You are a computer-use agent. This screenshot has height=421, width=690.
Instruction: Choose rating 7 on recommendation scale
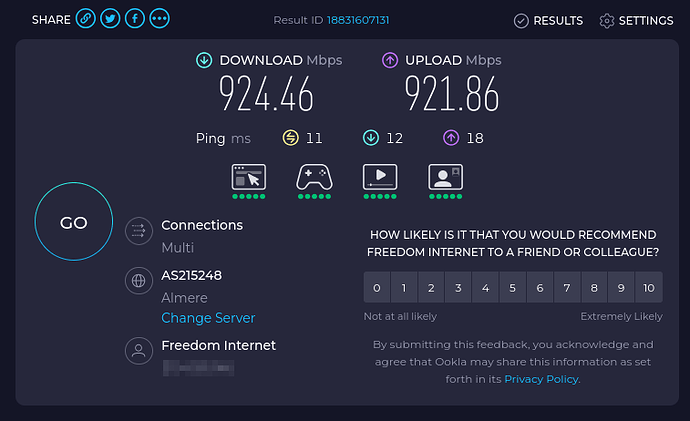pos(567,288)
